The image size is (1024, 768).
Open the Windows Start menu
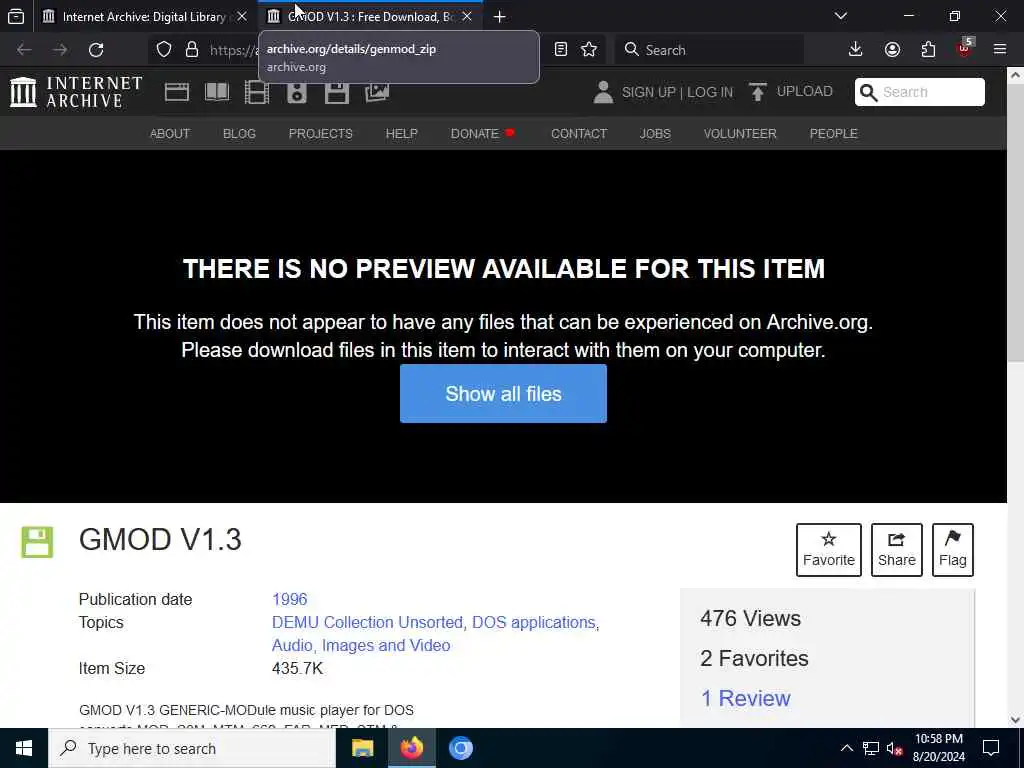point(24,748)
